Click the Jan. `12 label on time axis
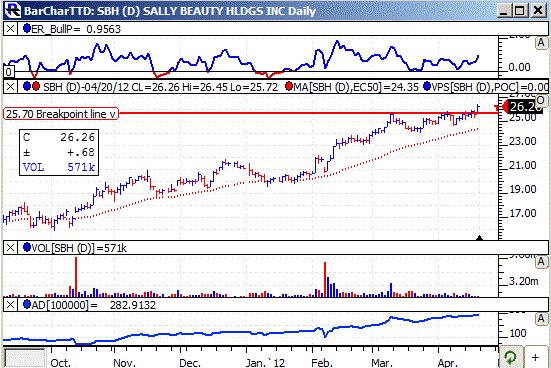Viewport: 551px width, 368px height. (265, 362)
